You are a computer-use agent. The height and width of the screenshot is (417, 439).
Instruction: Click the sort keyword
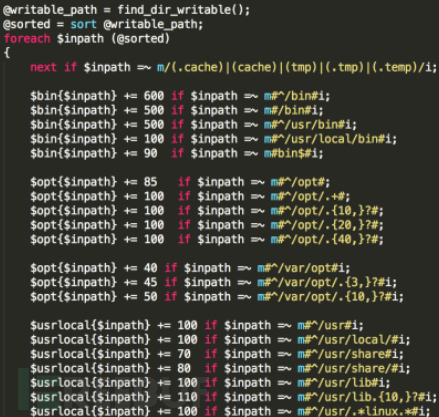[x=83, y=24]
